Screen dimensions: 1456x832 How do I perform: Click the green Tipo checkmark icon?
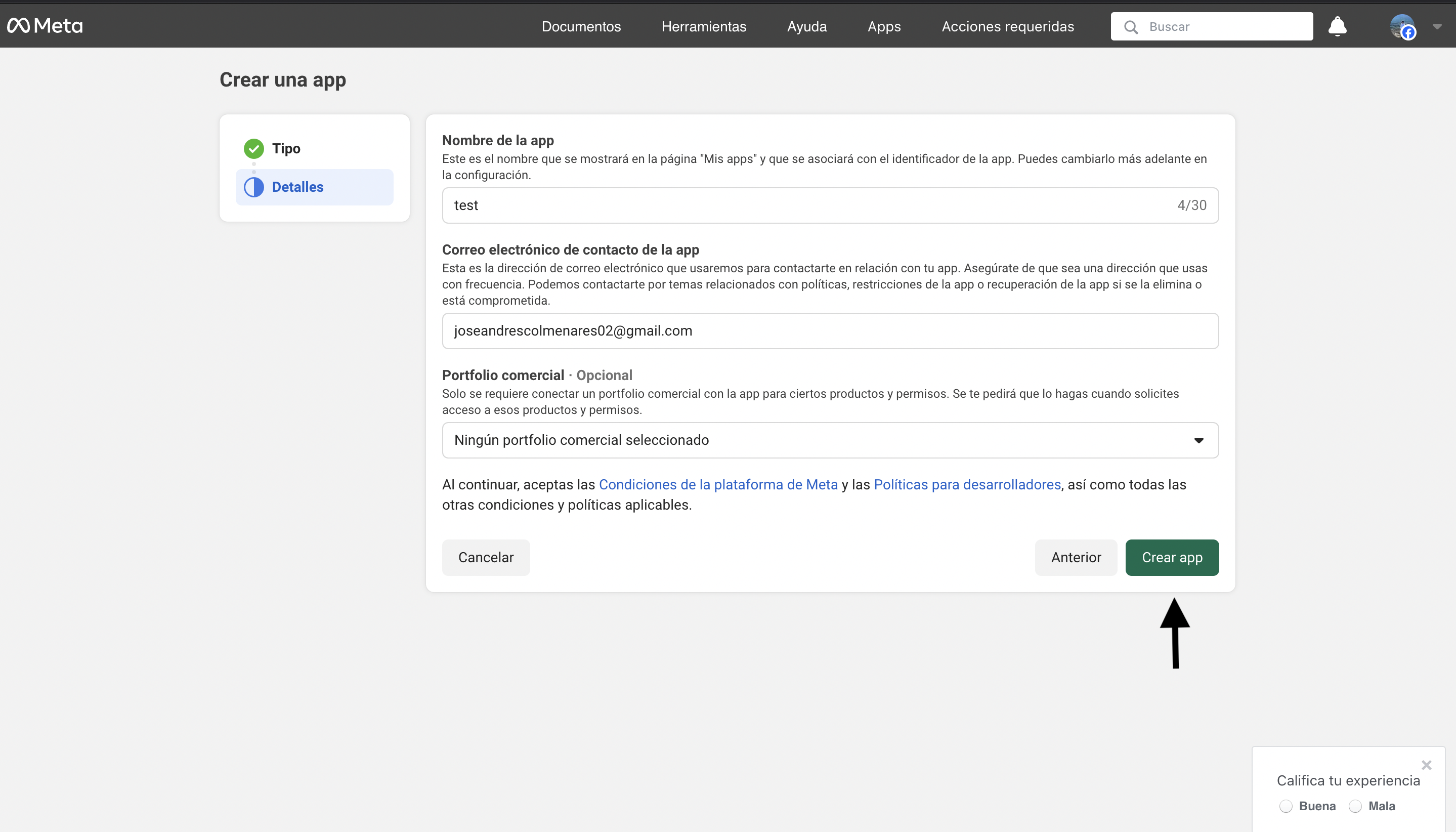click(253, 149)
